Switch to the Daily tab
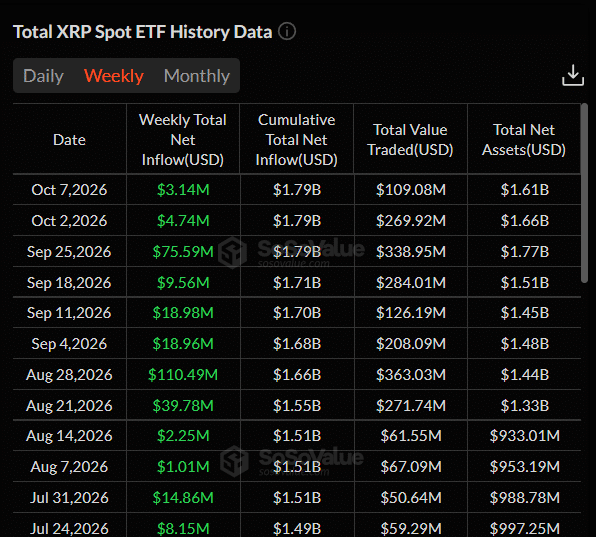This screenshot has width=596, height=537. coord(43,76)
